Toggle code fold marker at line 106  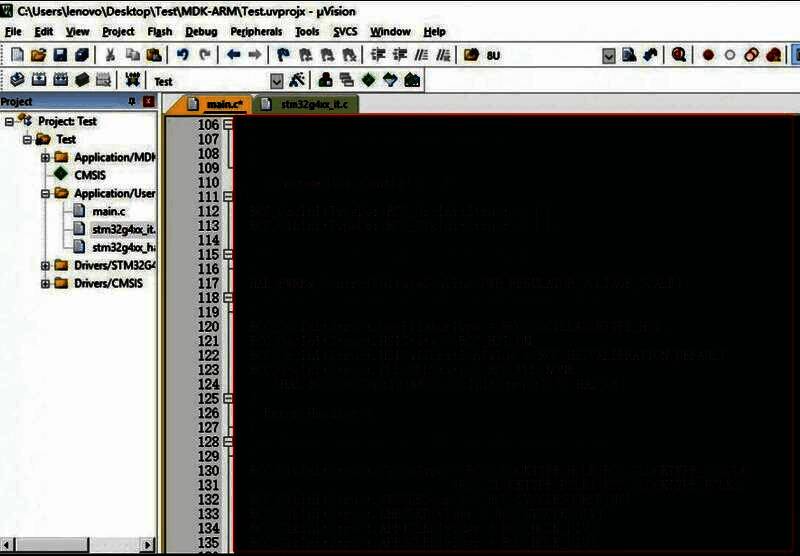coord(228,125)
